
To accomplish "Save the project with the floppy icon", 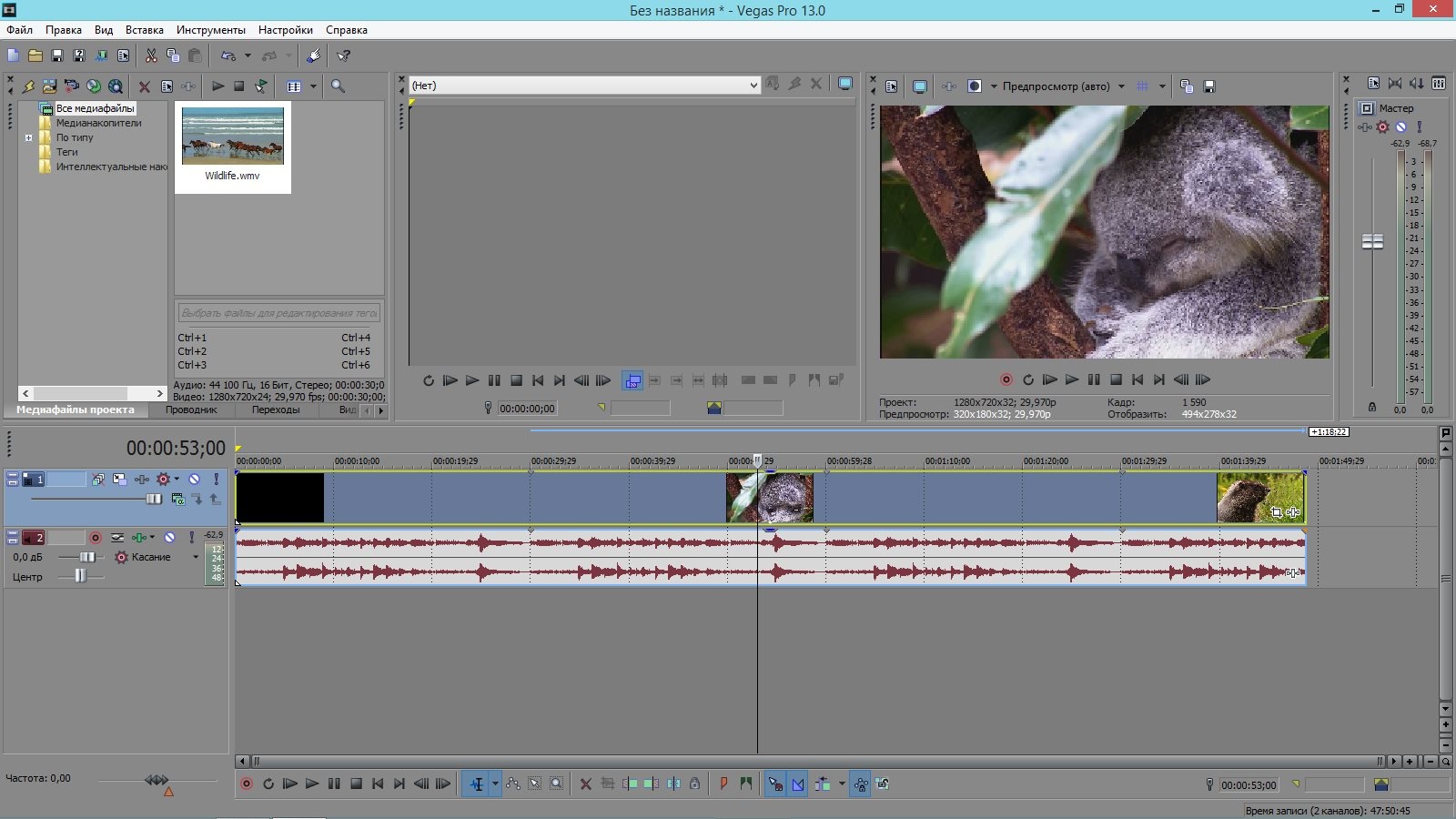I will click(56, 56).
